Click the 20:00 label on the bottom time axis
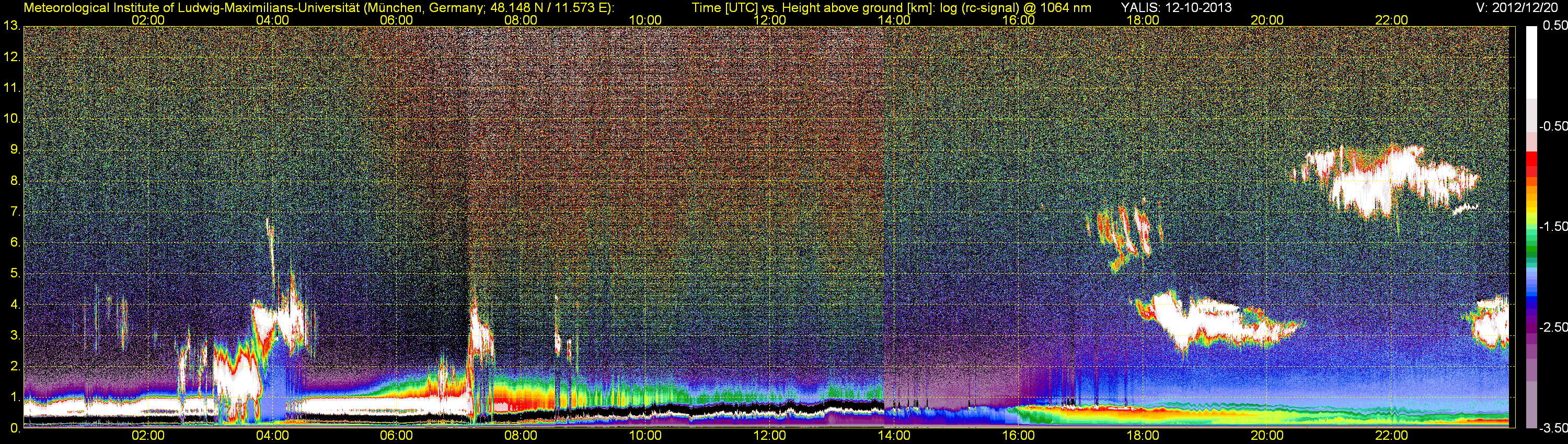The width and height of the screenshot is (1568, 444). tap(1267, 436)
